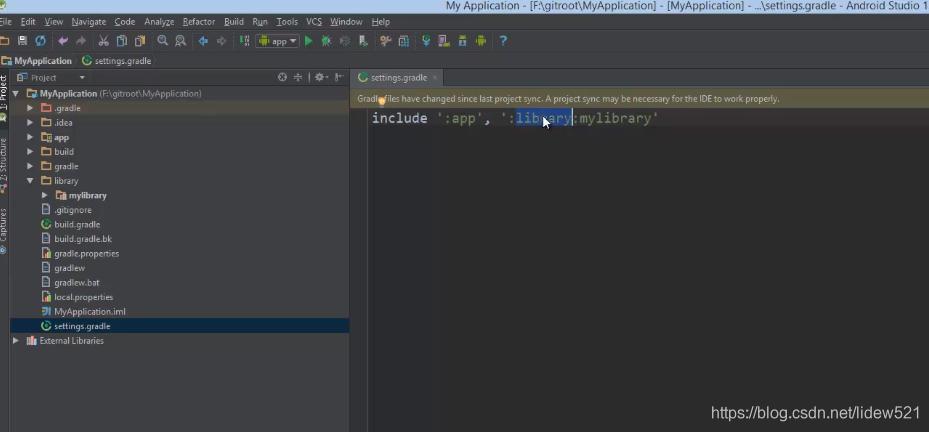Click Collapse All icon in Project panel
The height and width of the screenshot is (432, 929).
coord(298,77)
